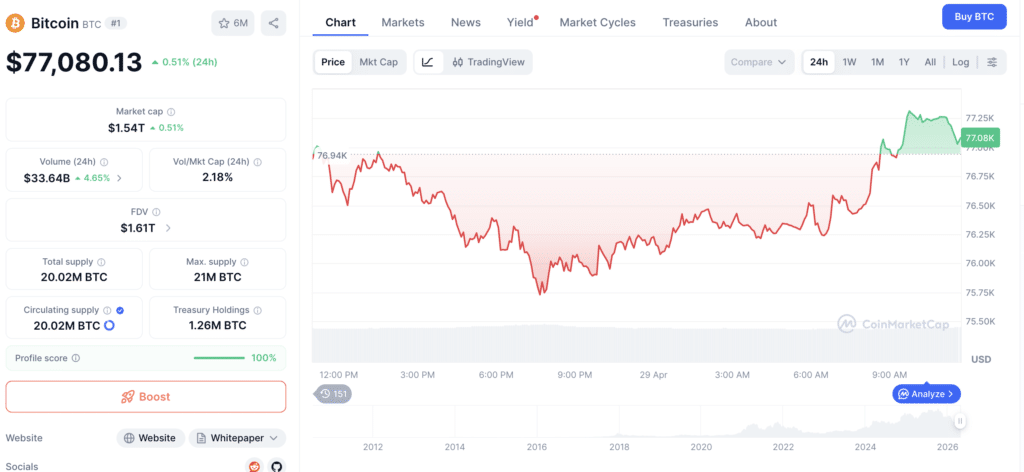The width and height of the screenshot is (1024, 472).
Task: Open chart settings sliders icon
Action: pyautogui.click(x=992, y=62)
